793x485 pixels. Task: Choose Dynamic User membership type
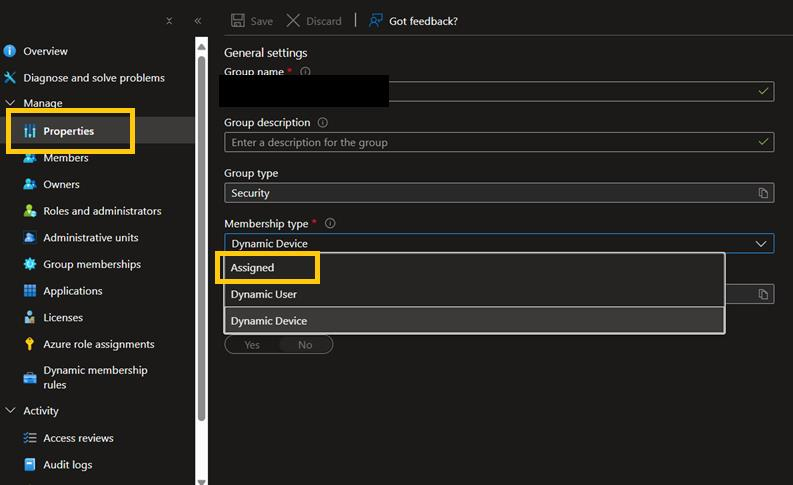[x=474, y=294]
